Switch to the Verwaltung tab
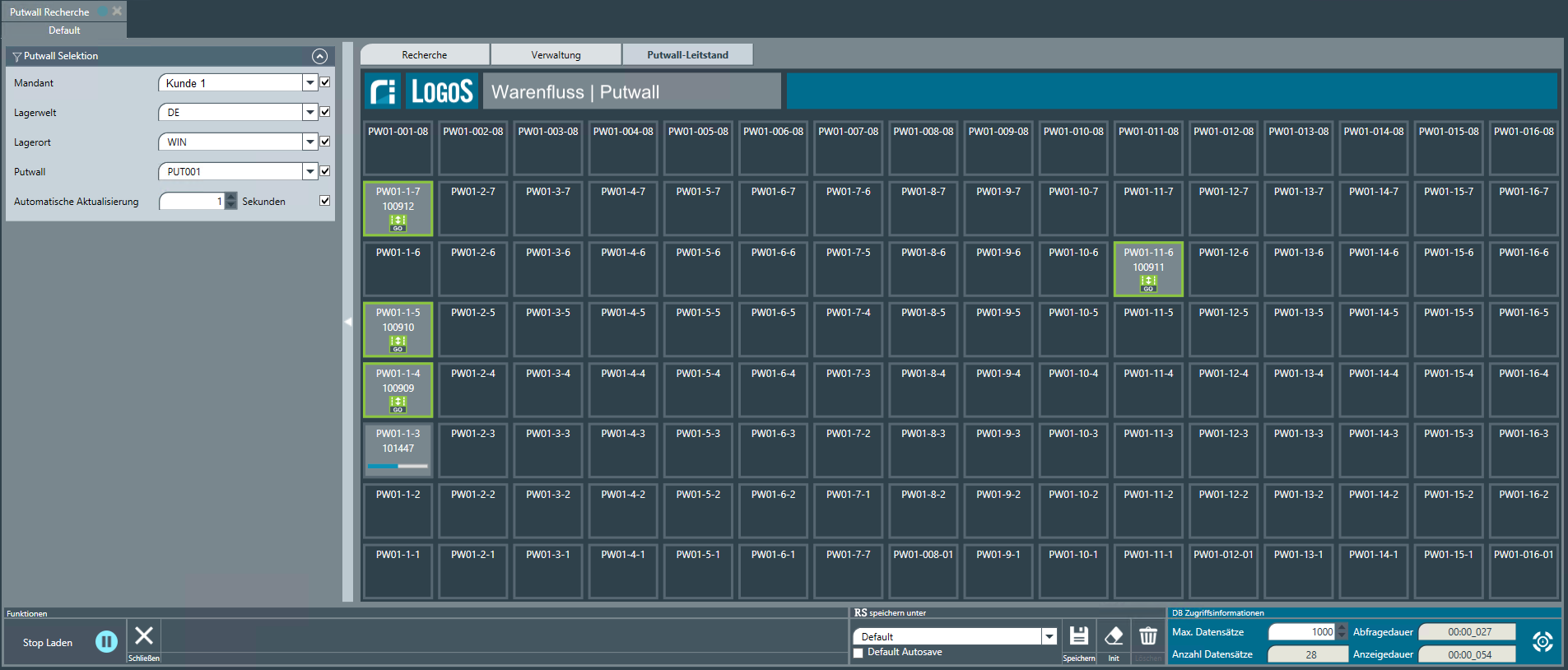 click(x=556, y=55)
